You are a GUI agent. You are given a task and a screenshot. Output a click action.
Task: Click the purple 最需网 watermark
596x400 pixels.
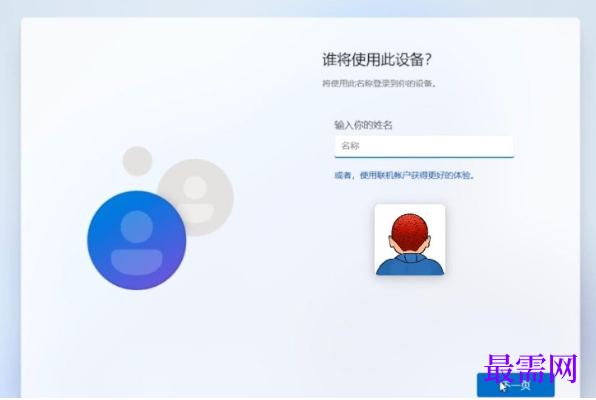tap(531, 368)
